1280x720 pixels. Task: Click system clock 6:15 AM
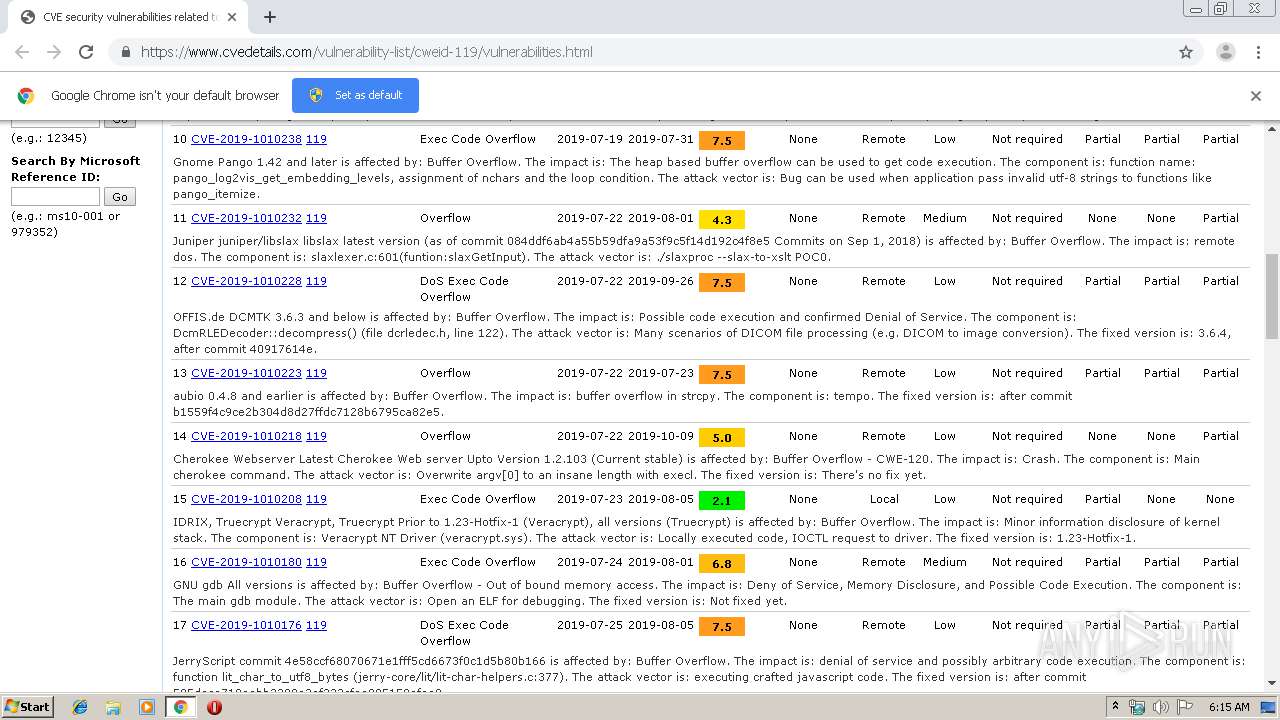coord(1229,707)
